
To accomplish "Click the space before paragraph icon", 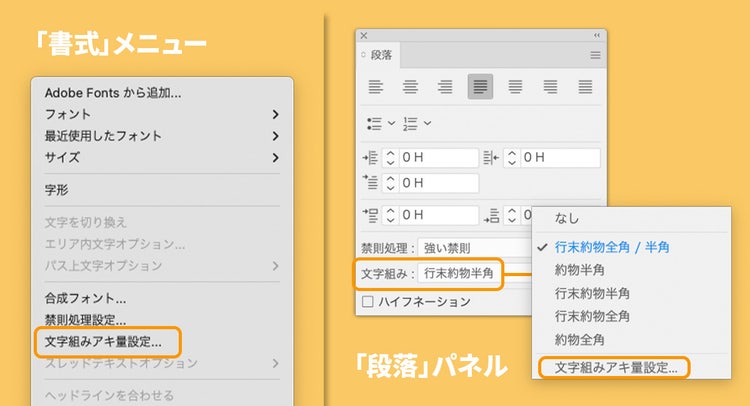I will coord(370,215).
